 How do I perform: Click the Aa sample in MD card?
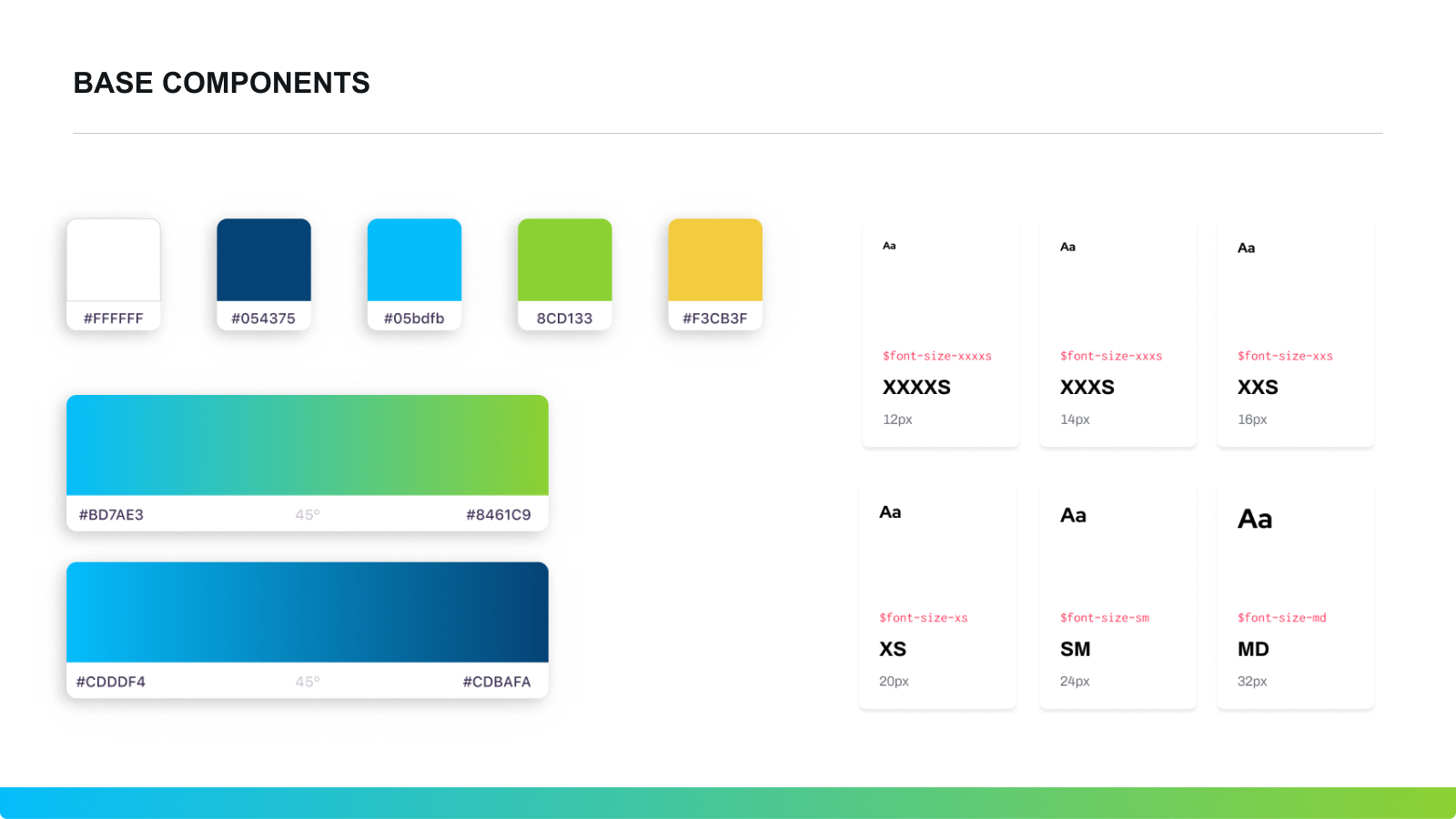click(1255, 519)
